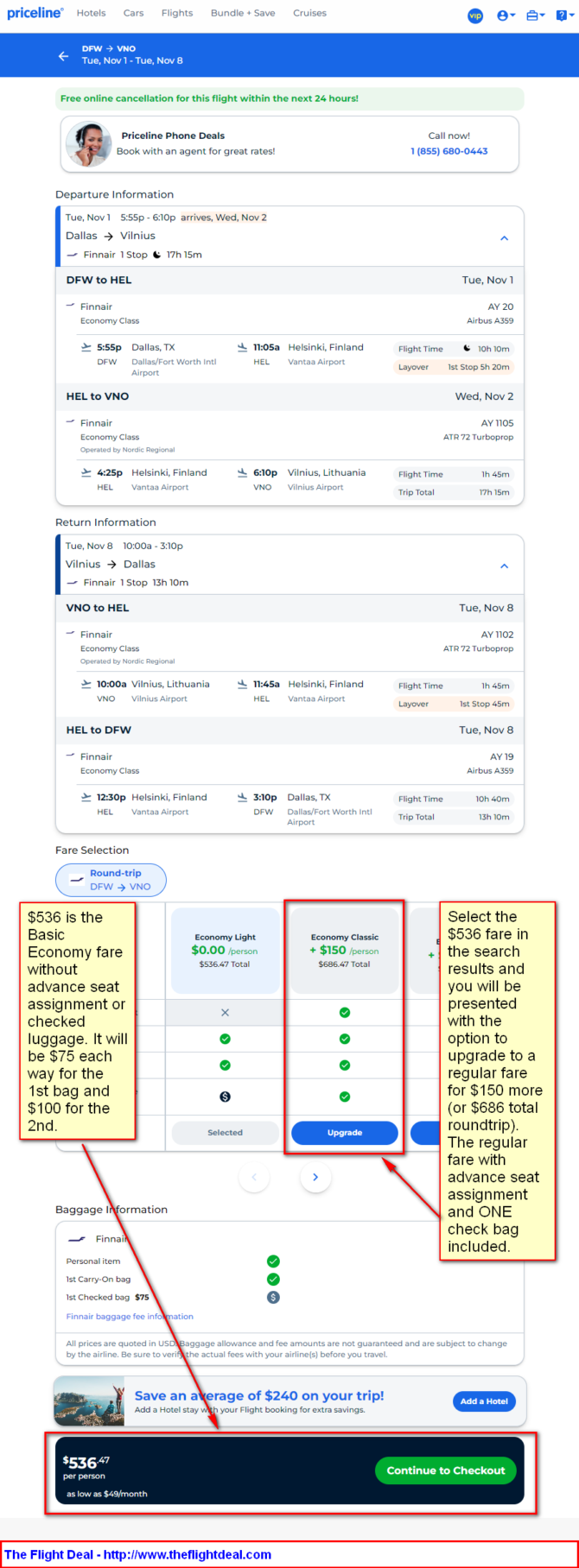Click the plane landing icon beside 11:05a

242,347
